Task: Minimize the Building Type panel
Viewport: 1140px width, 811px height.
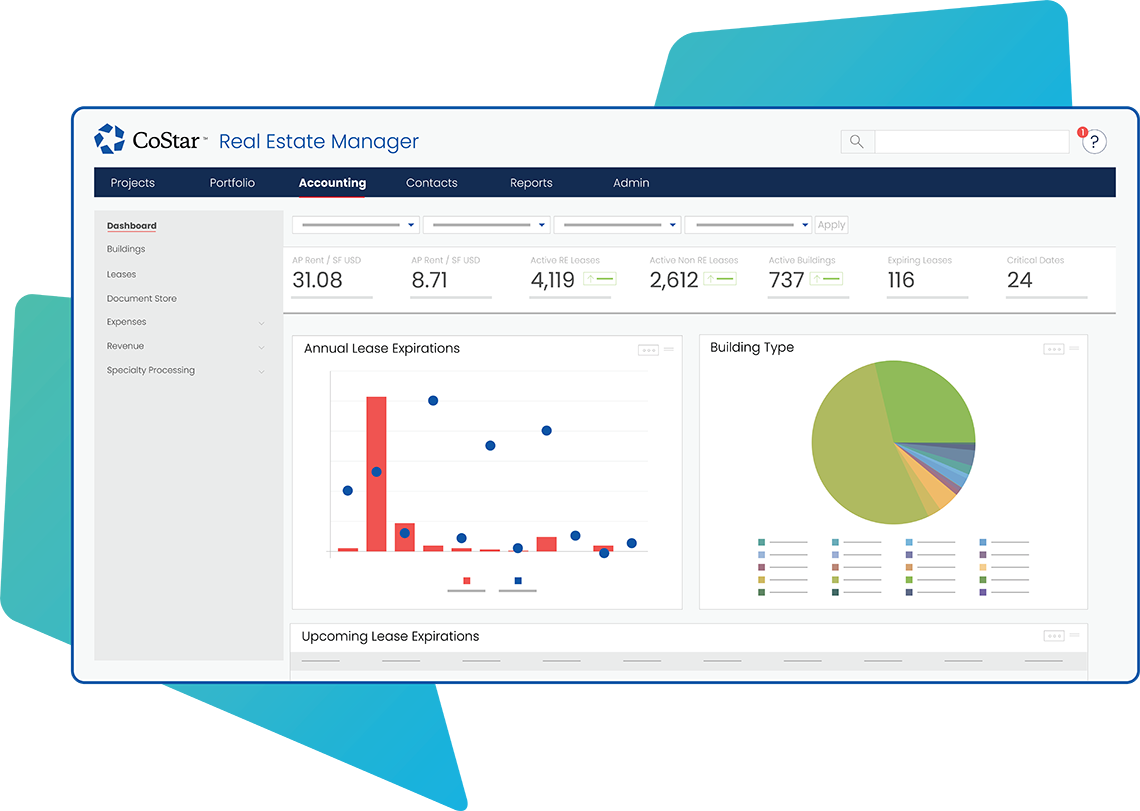Action: tap(1074, 348)
